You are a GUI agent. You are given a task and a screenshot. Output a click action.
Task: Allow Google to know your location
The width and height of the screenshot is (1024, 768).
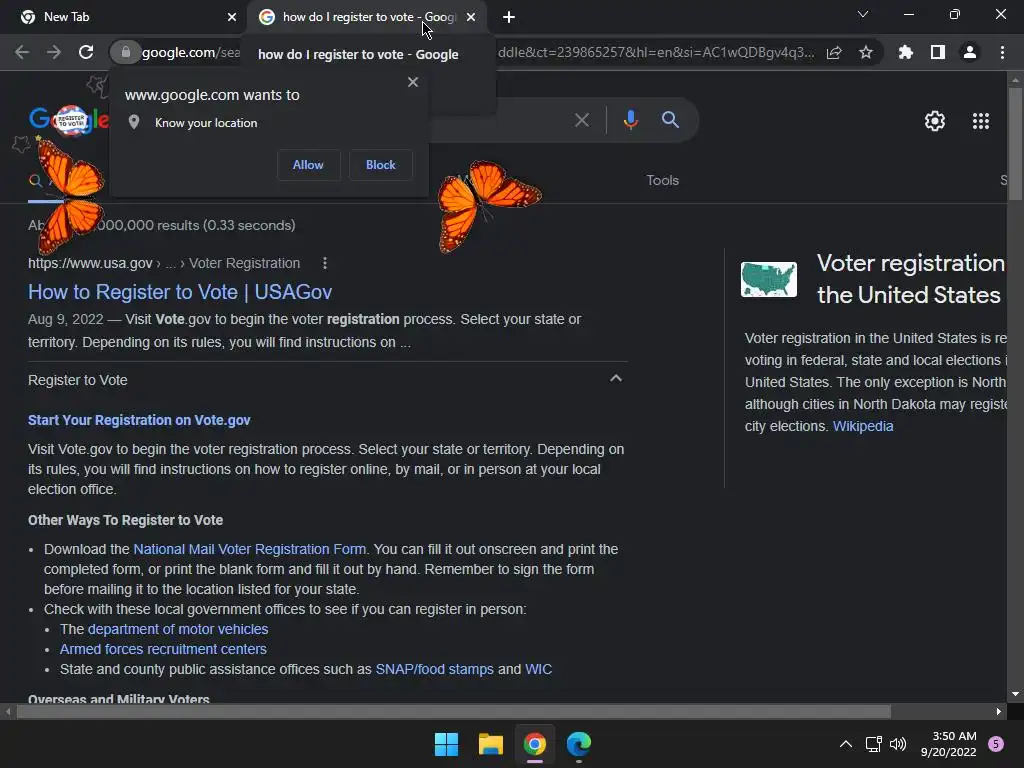pyautogui.click(x=308, y=165)
